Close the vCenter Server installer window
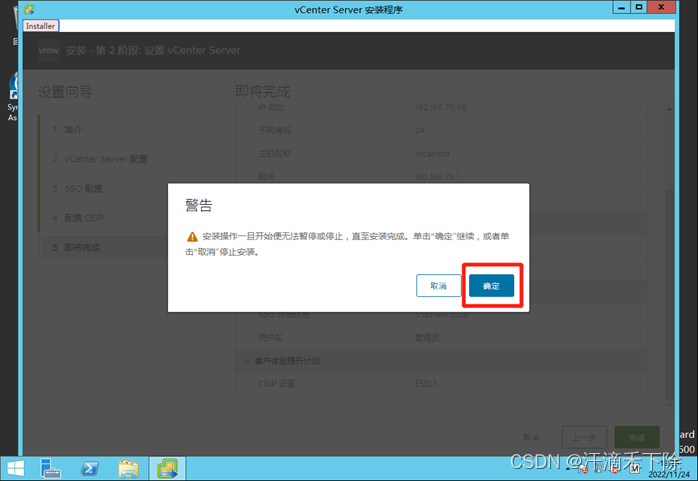The image size is (698, 481). pyautogui.click(x=661, y=7)
